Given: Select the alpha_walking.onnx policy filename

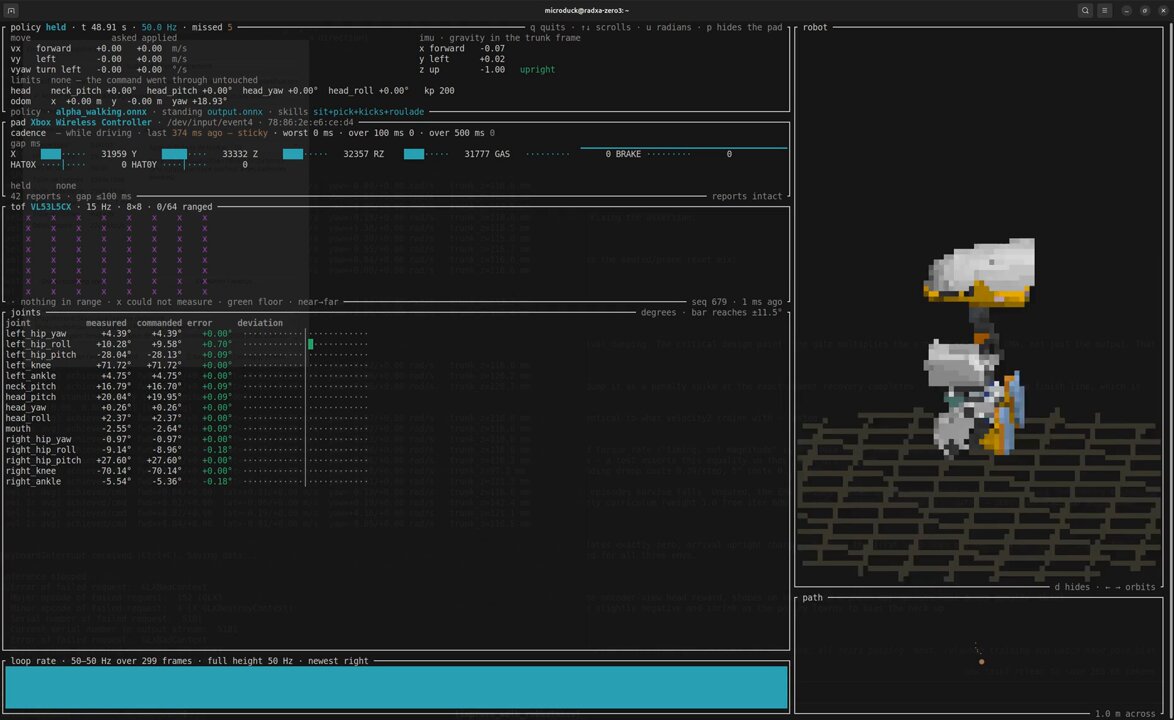Looking at the screenshot, I should (x=101, y=112).
